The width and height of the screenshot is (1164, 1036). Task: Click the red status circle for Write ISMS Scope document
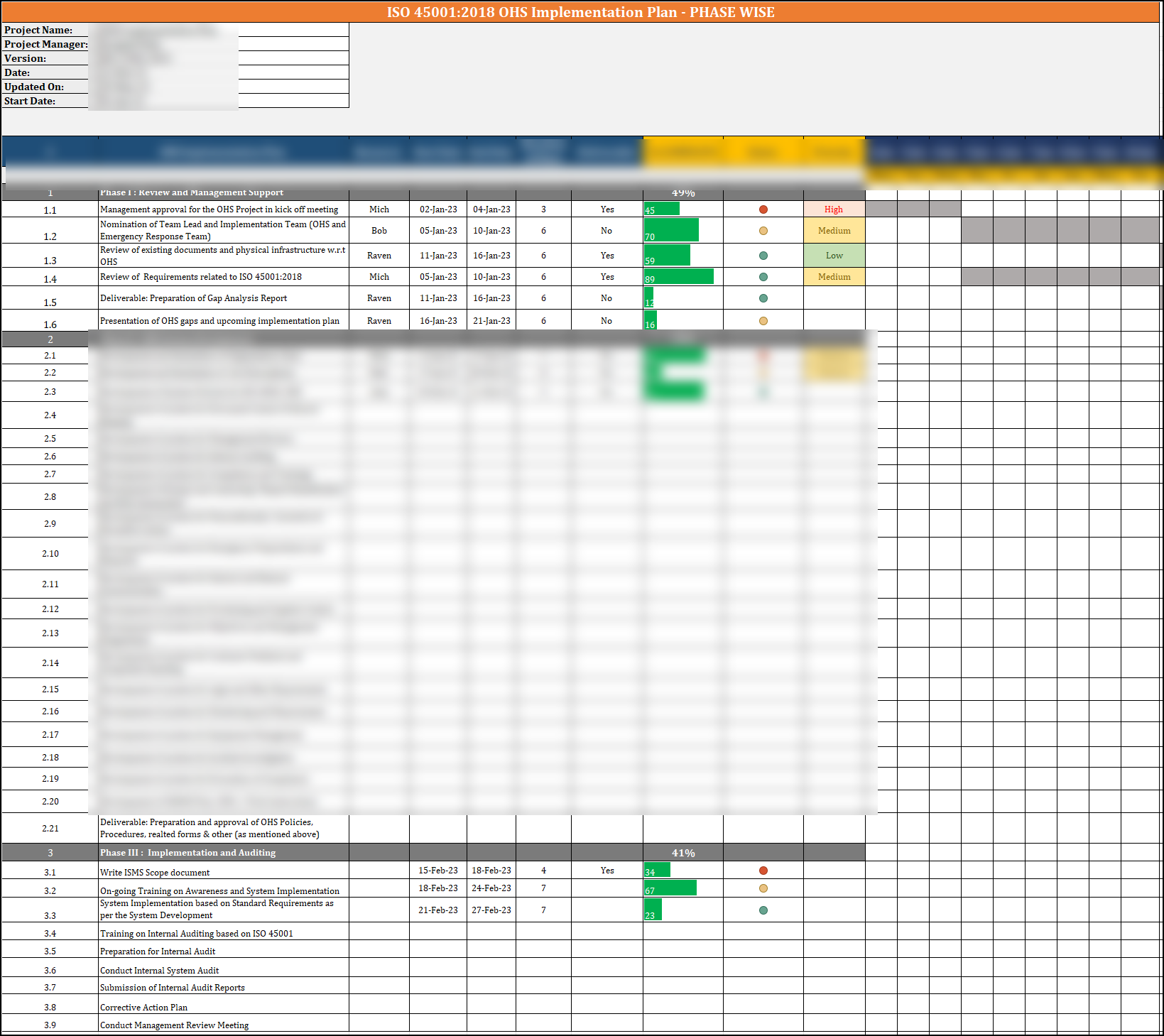click(763, 870)
